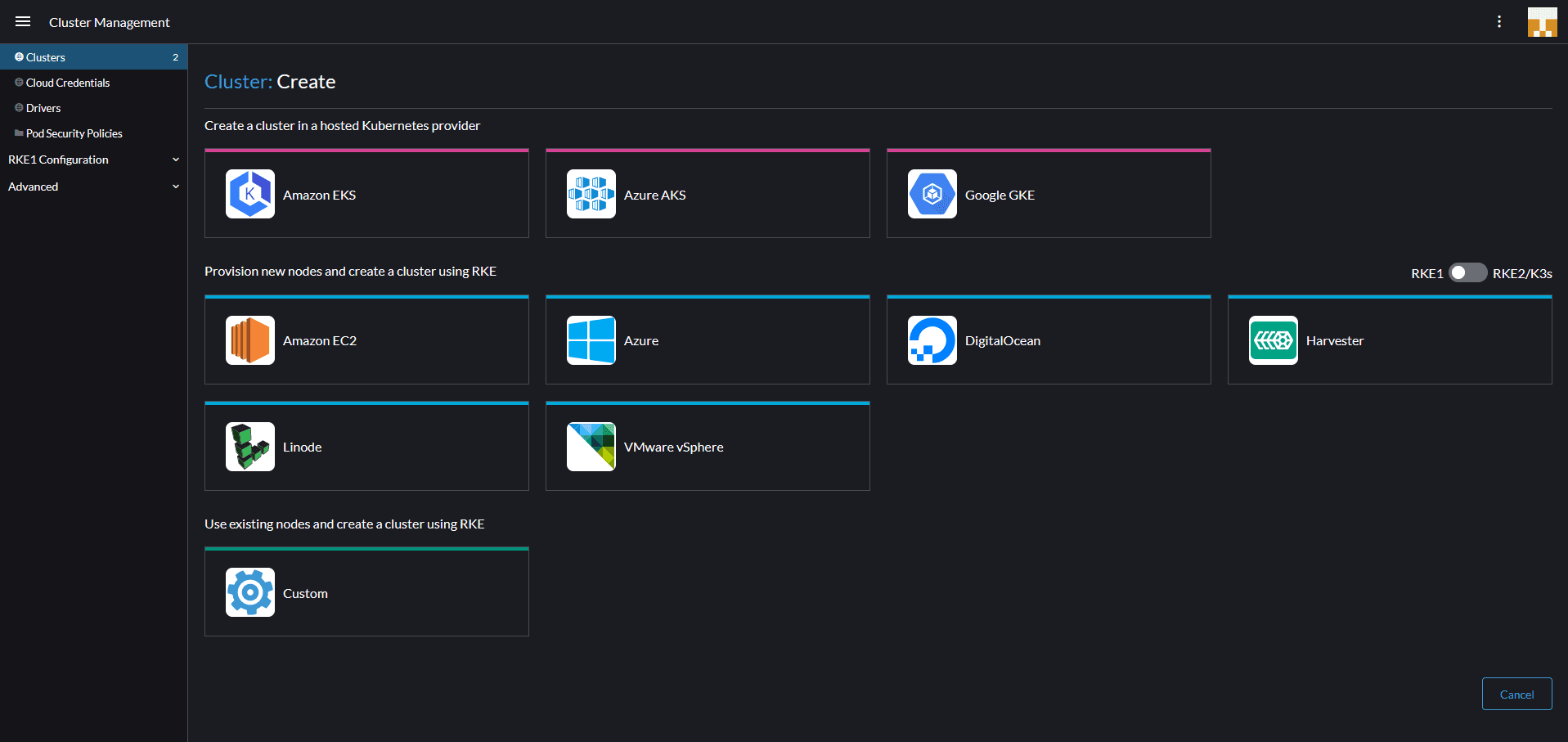Select the Linode cube icon
Viewport: 1568px width, 742px height.
[250, 447]
